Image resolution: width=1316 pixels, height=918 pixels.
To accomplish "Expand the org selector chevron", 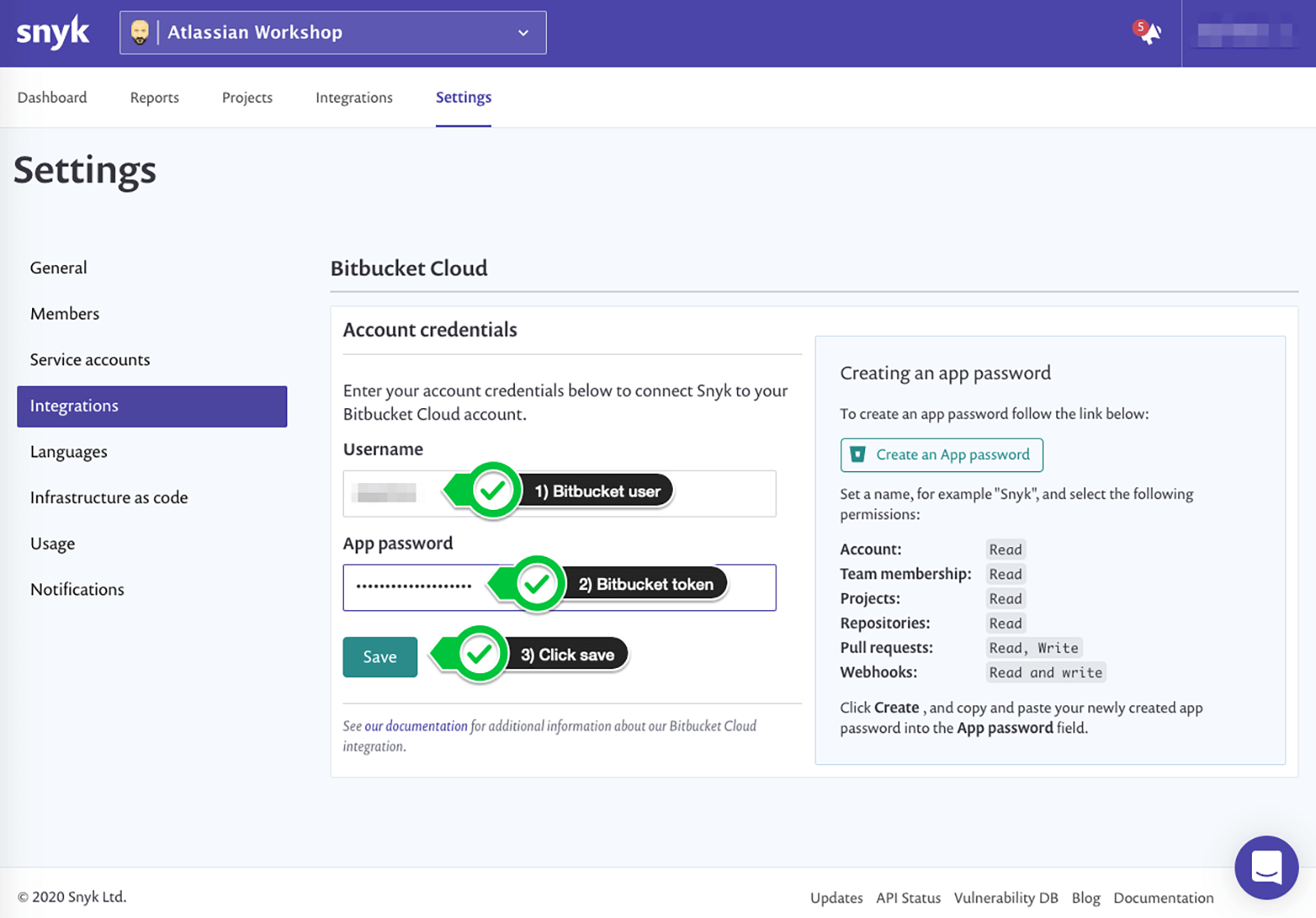I will point(524,33).
